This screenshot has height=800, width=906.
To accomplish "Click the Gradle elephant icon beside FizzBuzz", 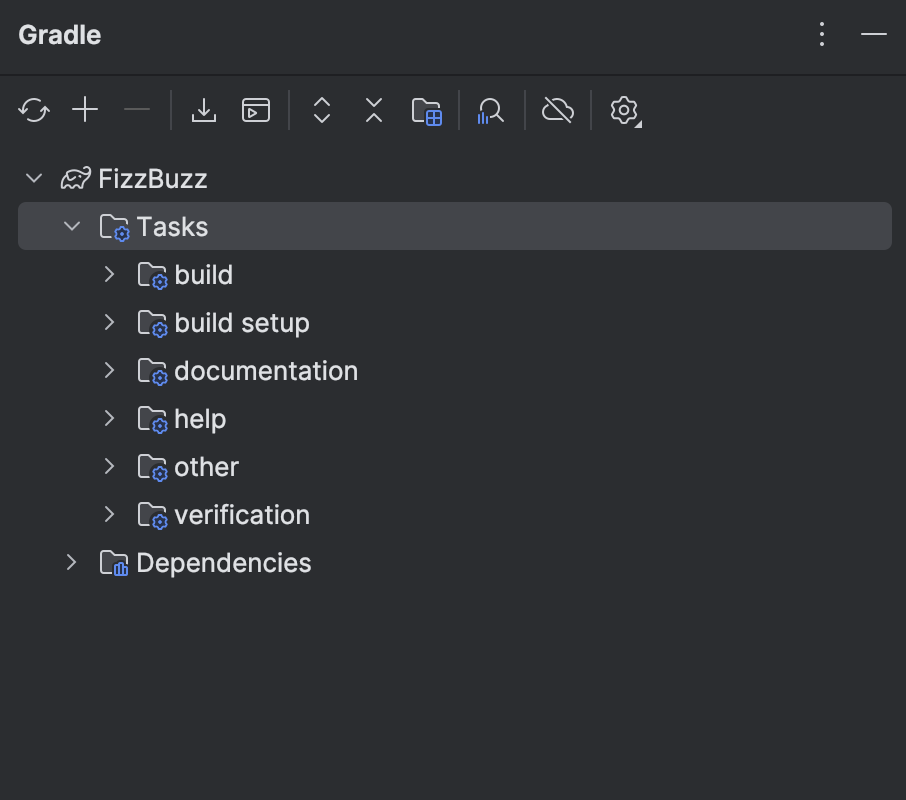I will [74, 178].
